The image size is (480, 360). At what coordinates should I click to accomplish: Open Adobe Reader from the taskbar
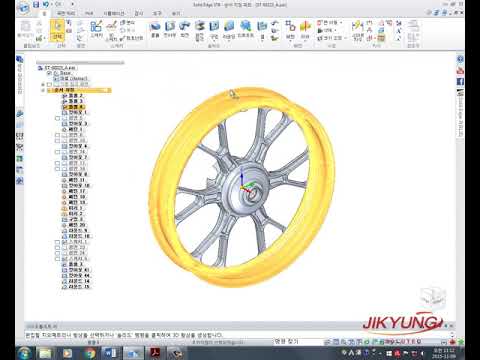point(155,353)
